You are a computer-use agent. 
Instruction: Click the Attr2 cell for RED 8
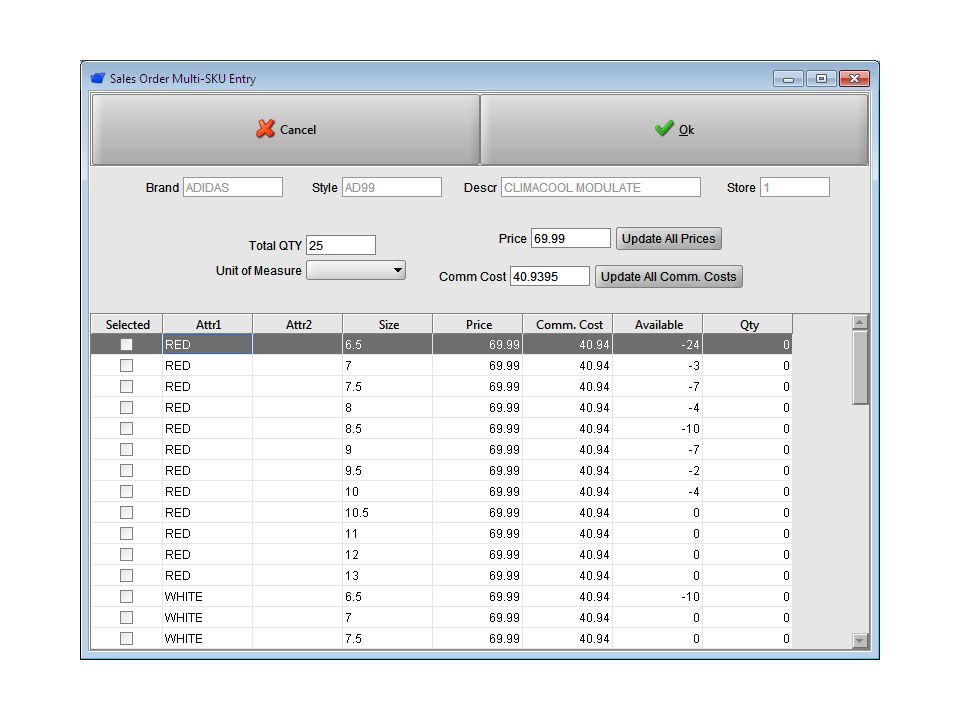pyautogui.click(x=298, y=408)
